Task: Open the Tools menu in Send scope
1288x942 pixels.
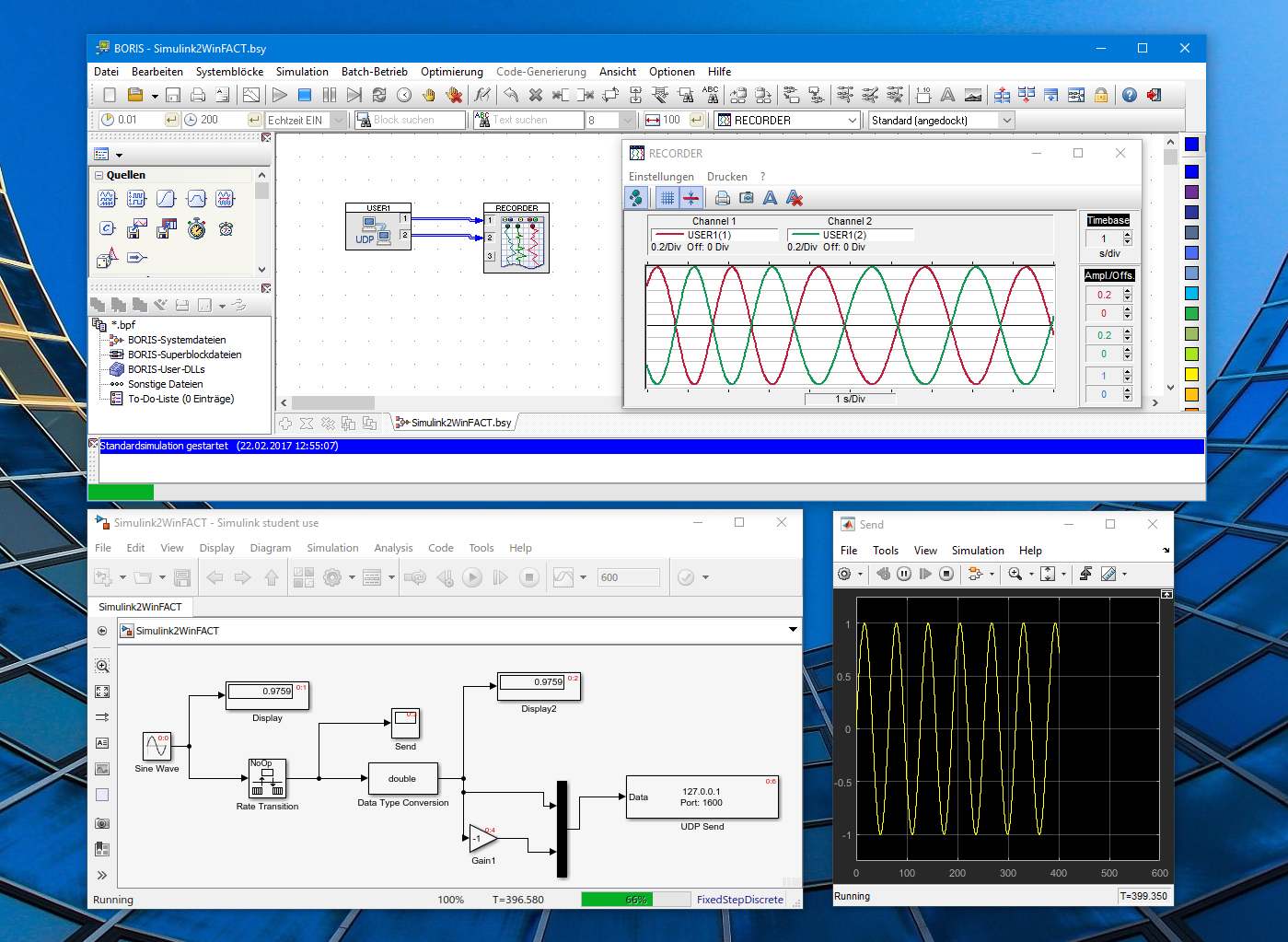Action: [x=886, y=551]
